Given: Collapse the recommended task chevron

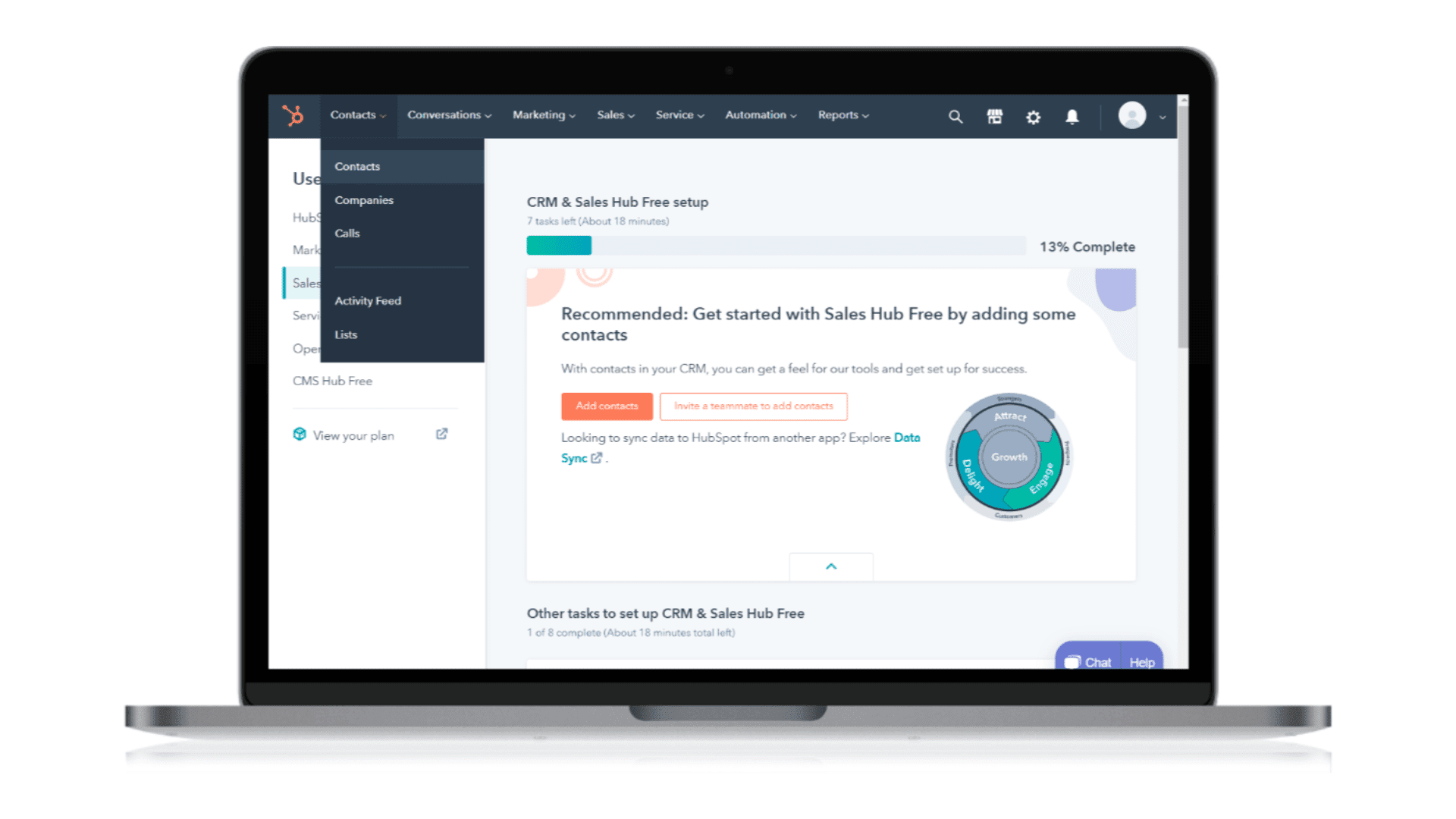Looking at the screenshot, I should click(831, 566).
